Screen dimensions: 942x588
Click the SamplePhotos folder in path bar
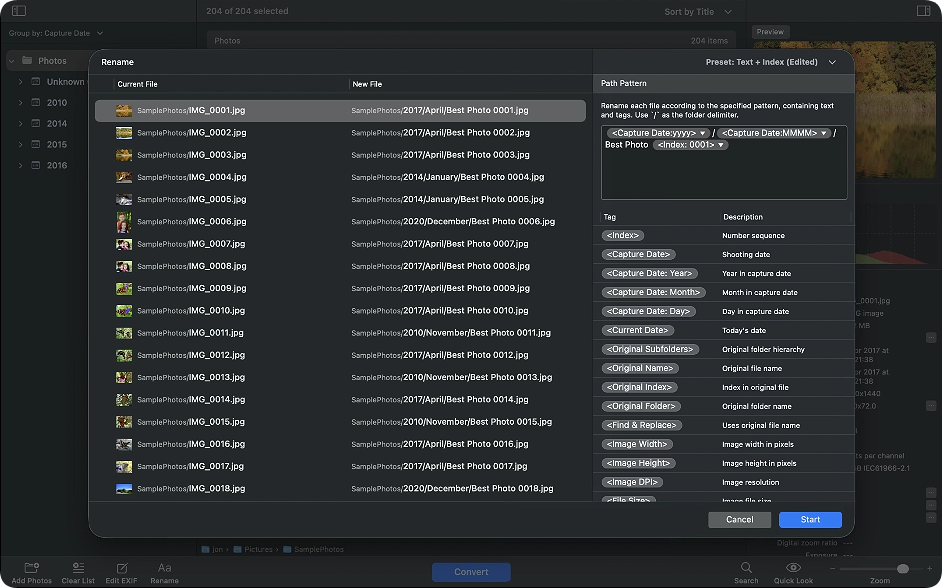point(314,549)
